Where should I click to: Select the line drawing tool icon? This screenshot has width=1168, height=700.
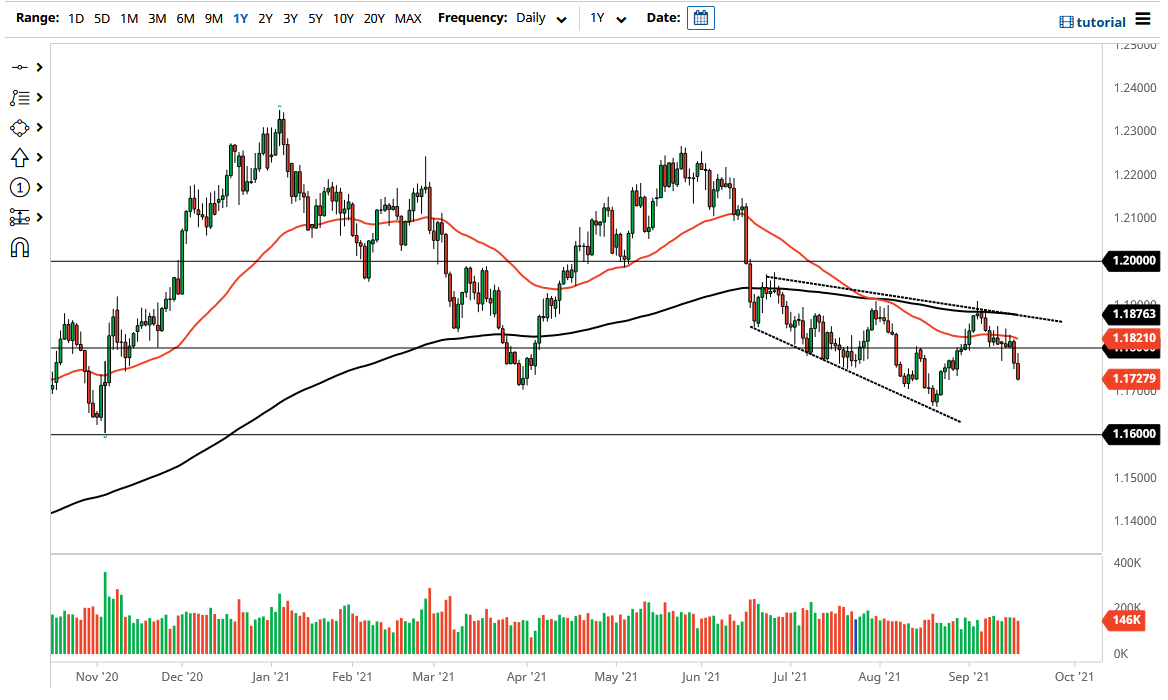[19, 68]
